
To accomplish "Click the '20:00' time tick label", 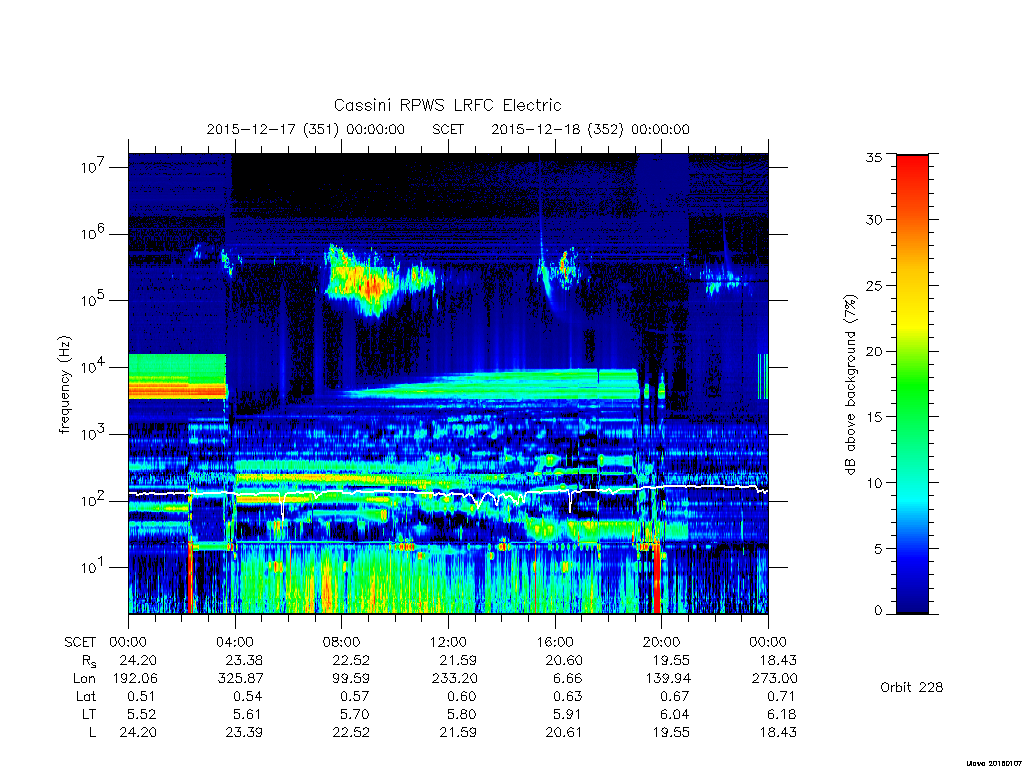I will click(662, 643).
